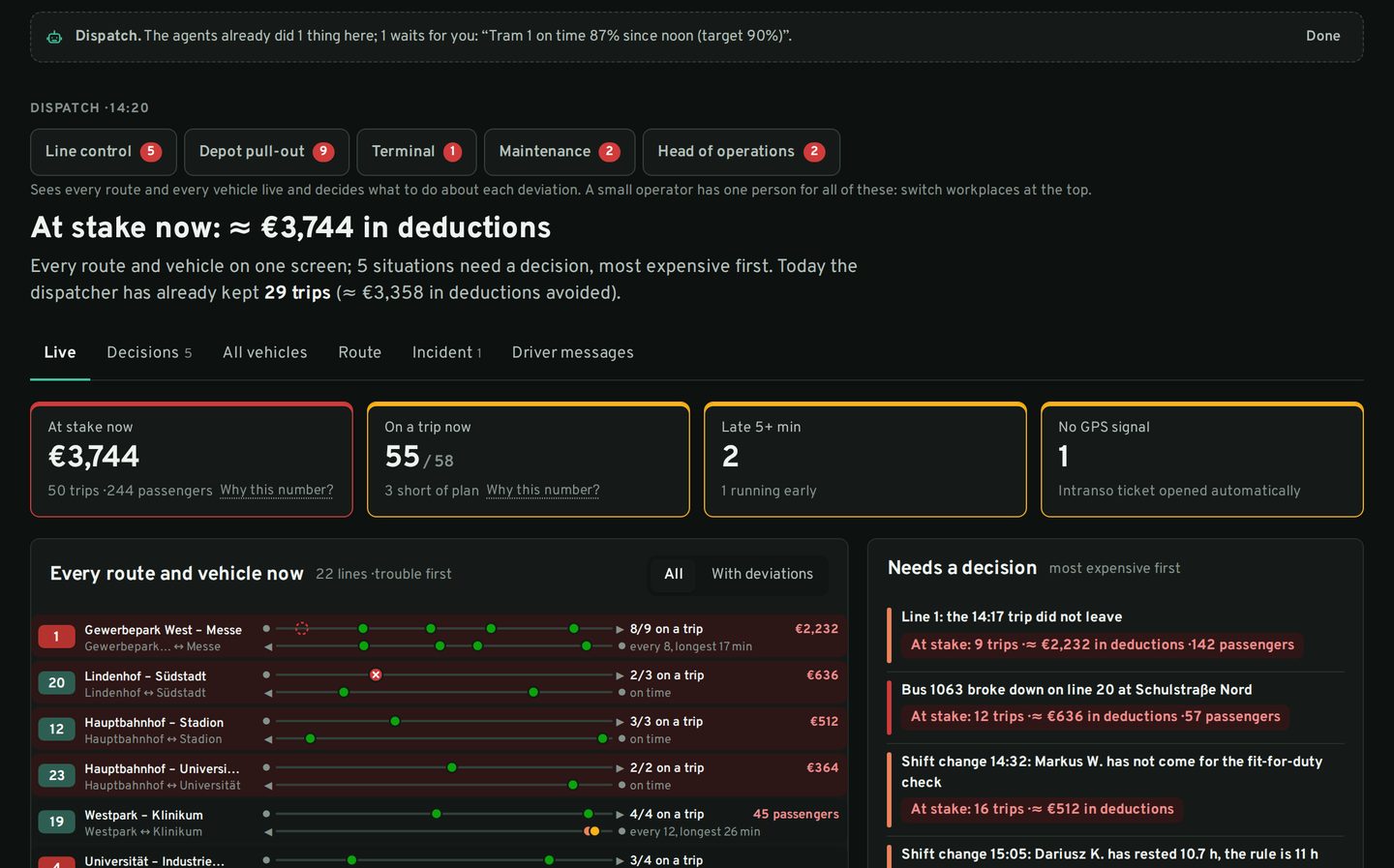Click the line 12 badge
The height and width of the screenshot is (868, 1394).
[56, 730]
